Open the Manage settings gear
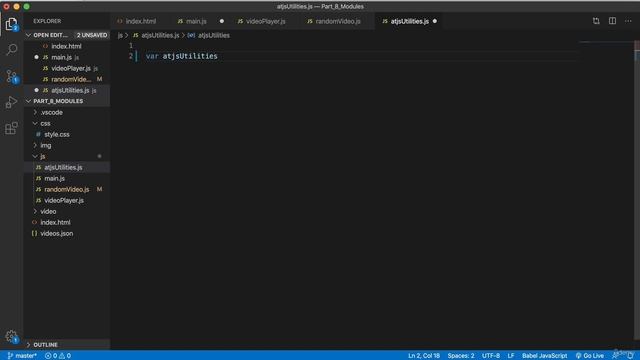Image resolution: width=640 pixels, height=360 pixels. (x=11, y=337)
